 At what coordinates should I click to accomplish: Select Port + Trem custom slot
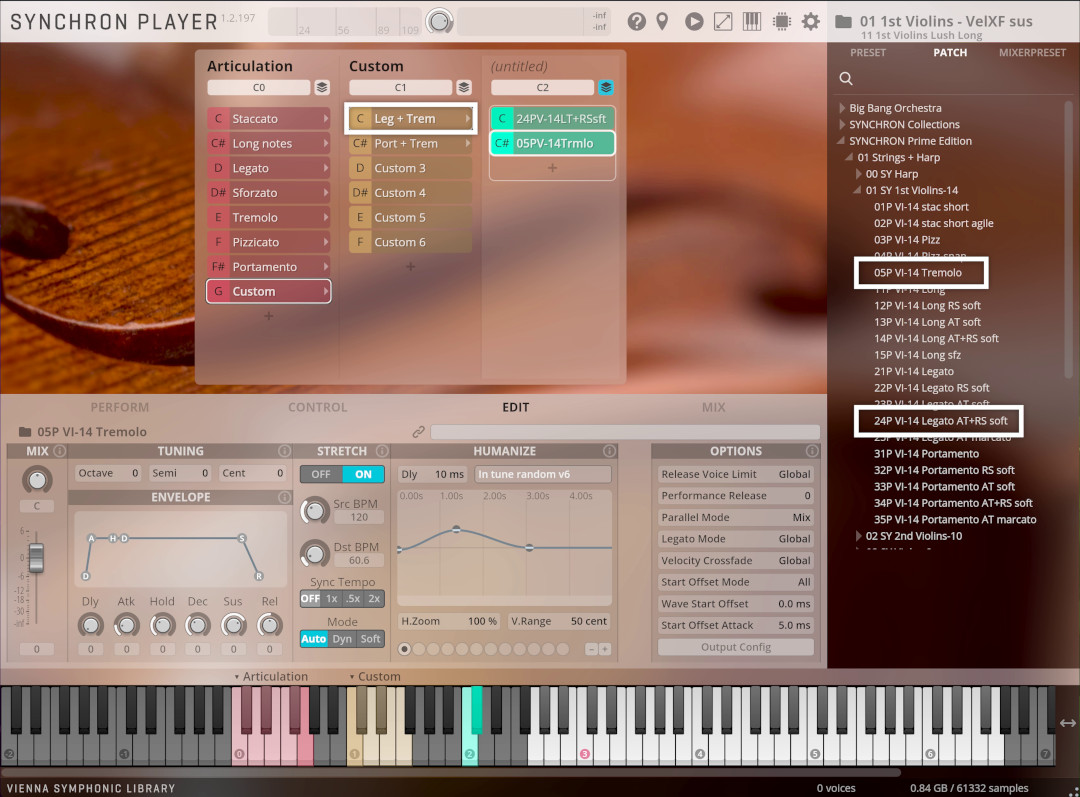pos(411,143)
